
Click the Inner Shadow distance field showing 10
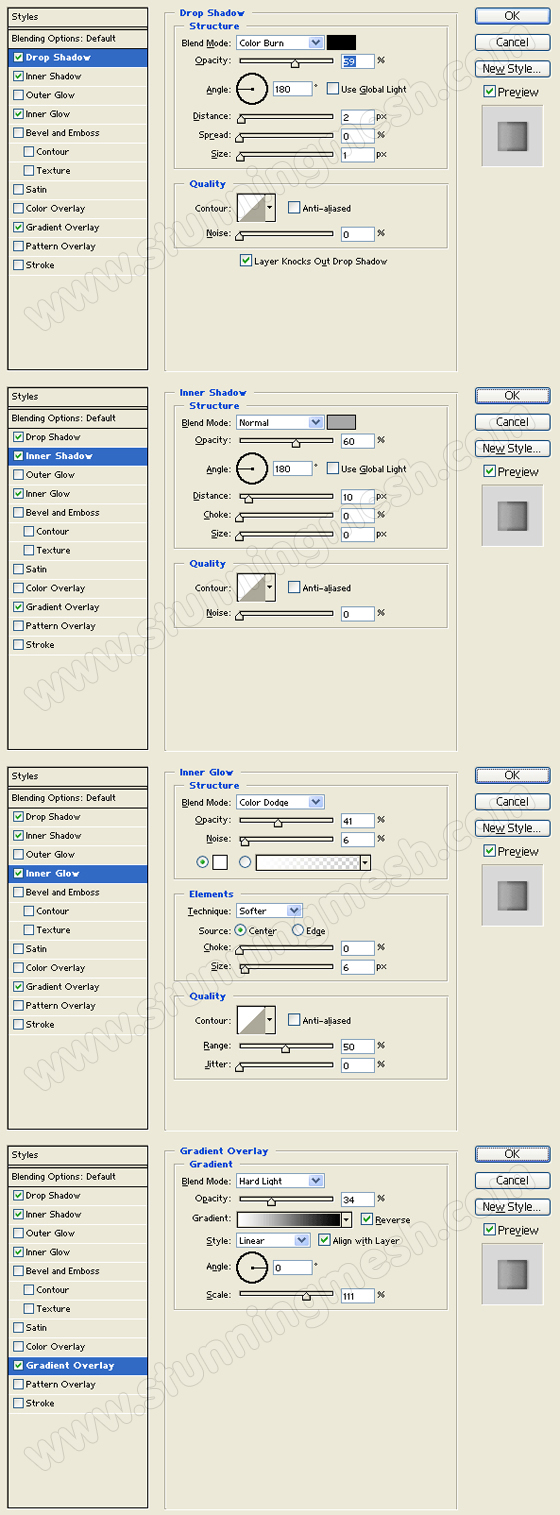[357, 496]
